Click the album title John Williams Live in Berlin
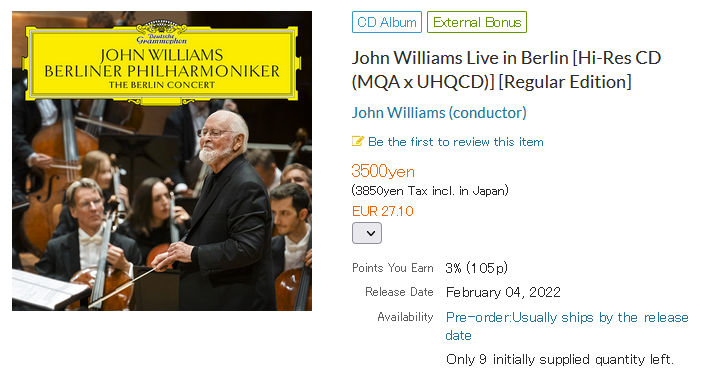705x373 pixels. pos(506,70)
